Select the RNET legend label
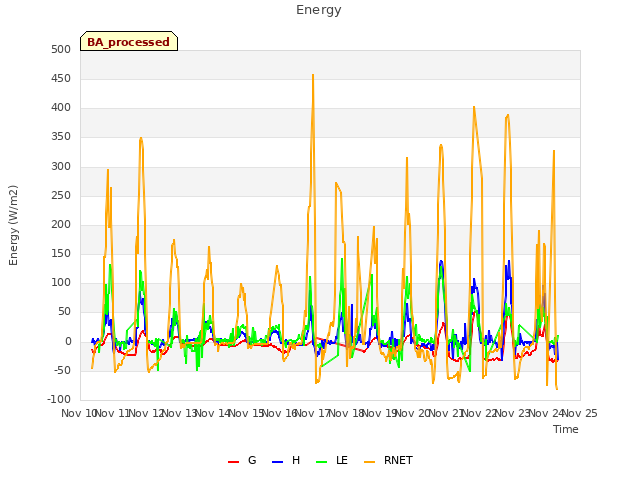 (x=398, y=460)
